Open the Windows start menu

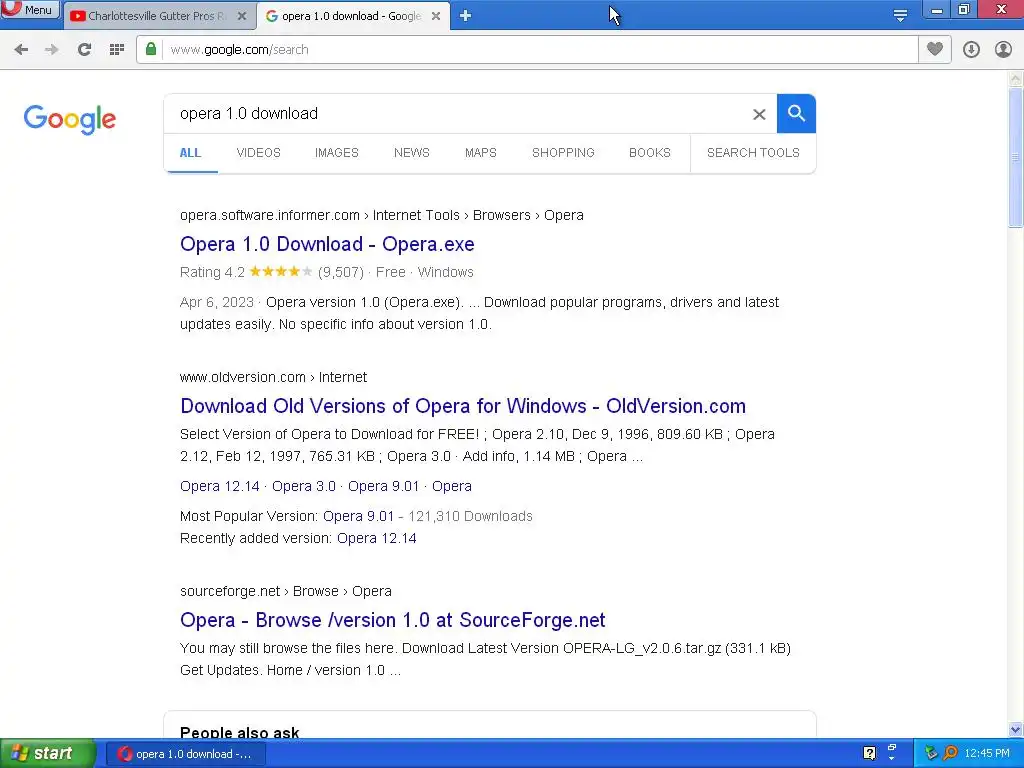pyautogui.click(x=48, y=754)
